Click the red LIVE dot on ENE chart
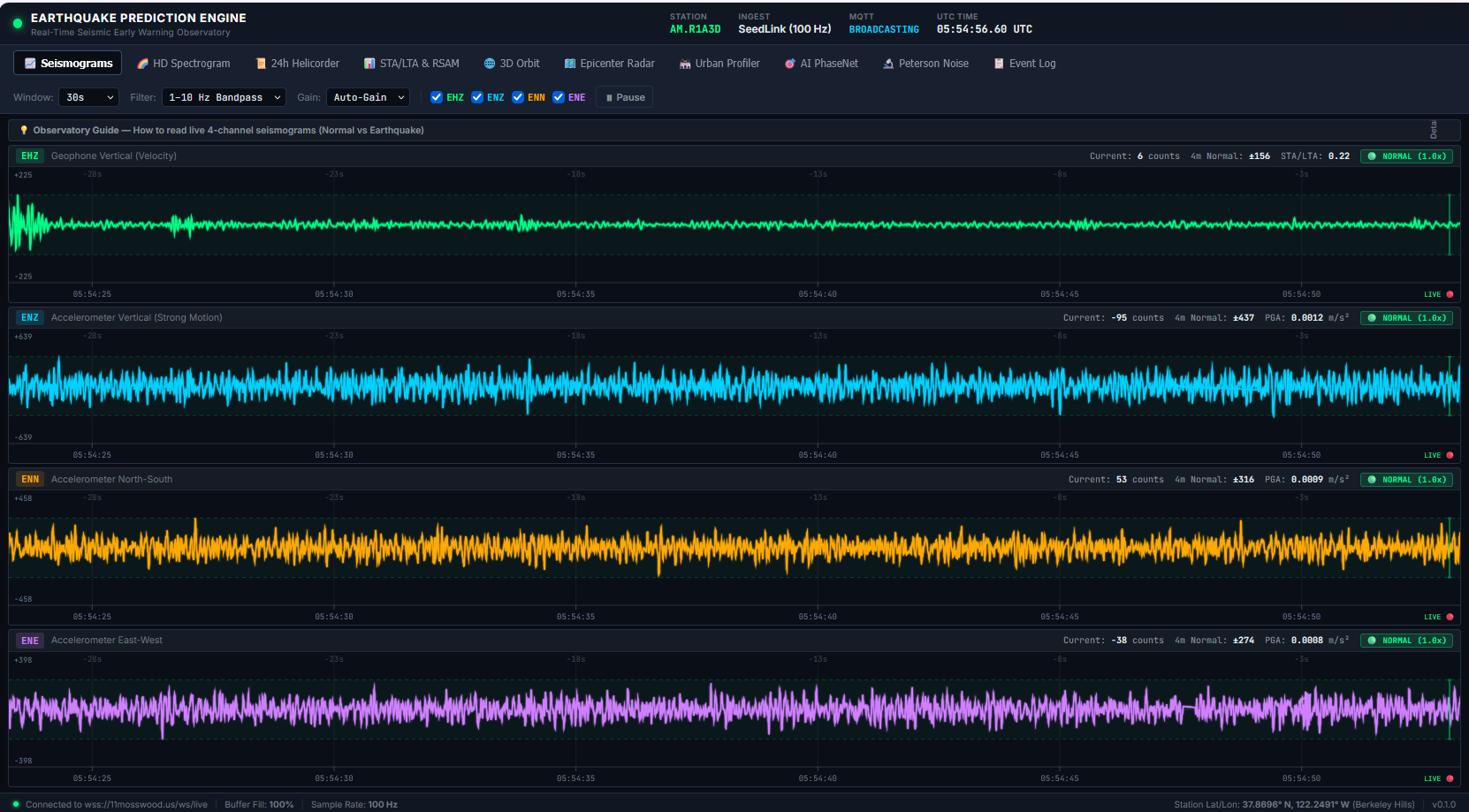Image resolution: width=1469 pixels, height=812 pixels. click(1450, 778)
